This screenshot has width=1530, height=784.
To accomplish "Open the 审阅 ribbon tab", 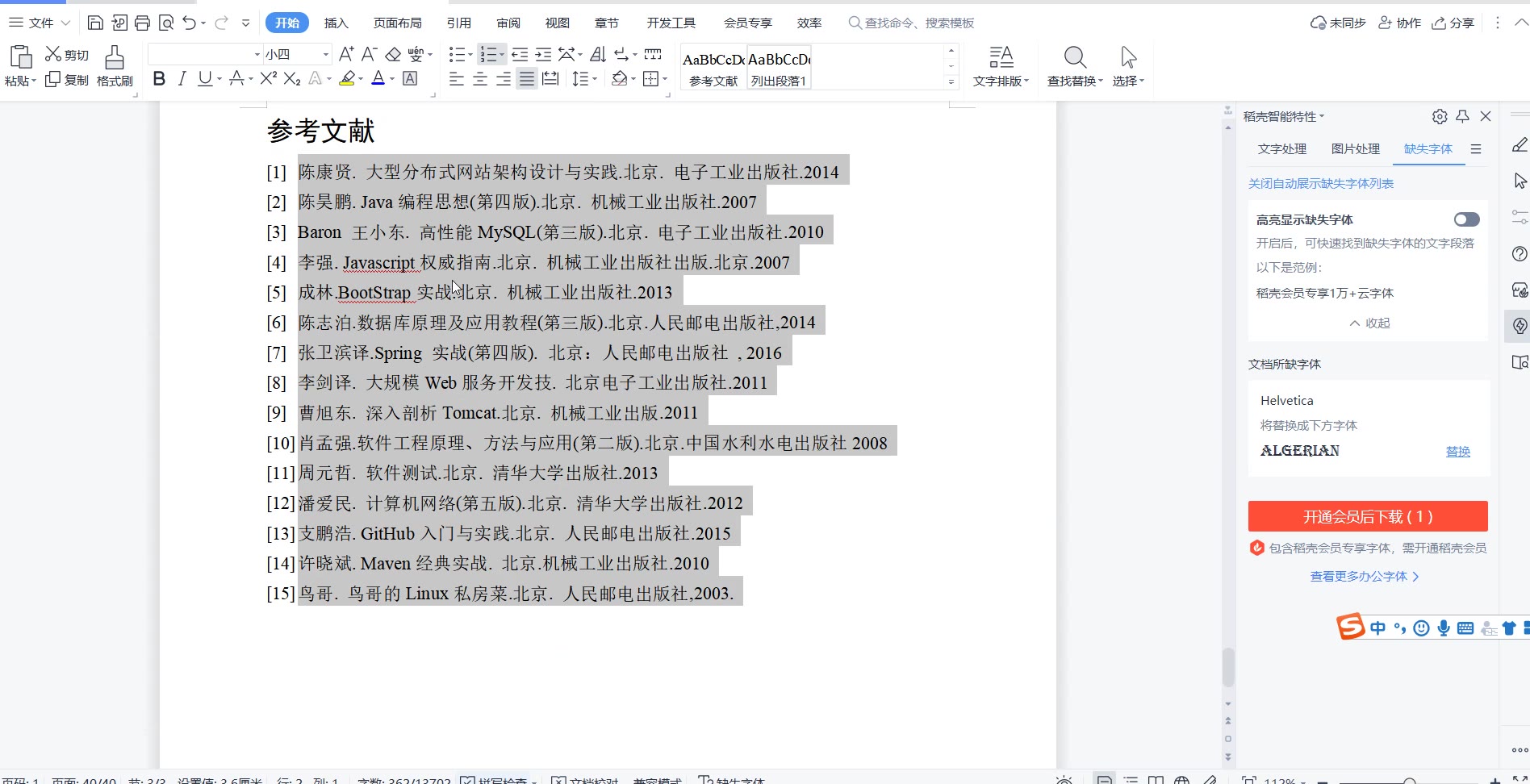I will 508,23.
